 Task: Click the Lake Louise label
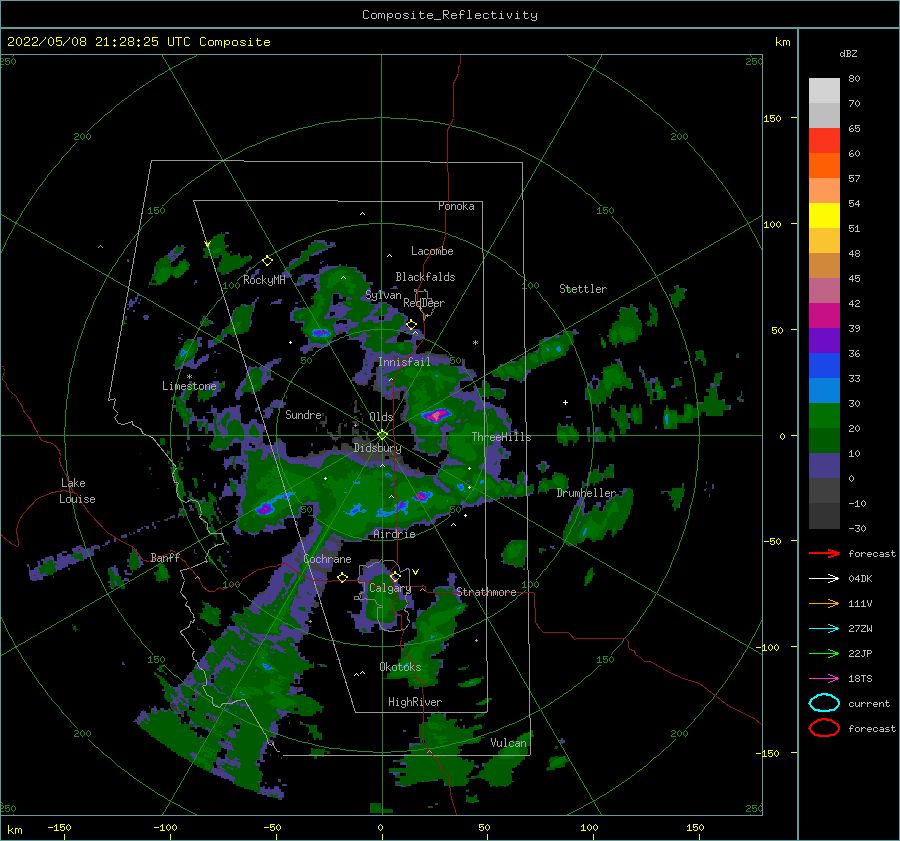(x=77, y=491)
